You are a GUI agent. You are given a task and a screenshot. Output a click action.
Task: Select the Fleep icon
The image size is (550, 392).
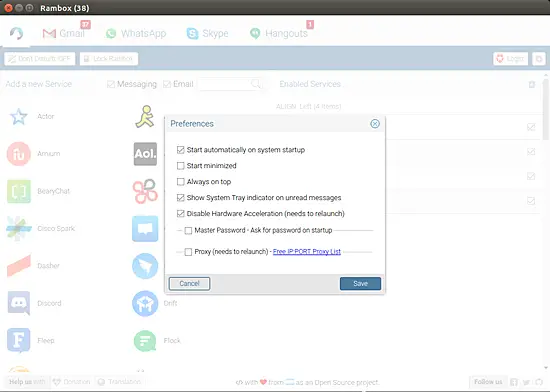tap(19, 340)
